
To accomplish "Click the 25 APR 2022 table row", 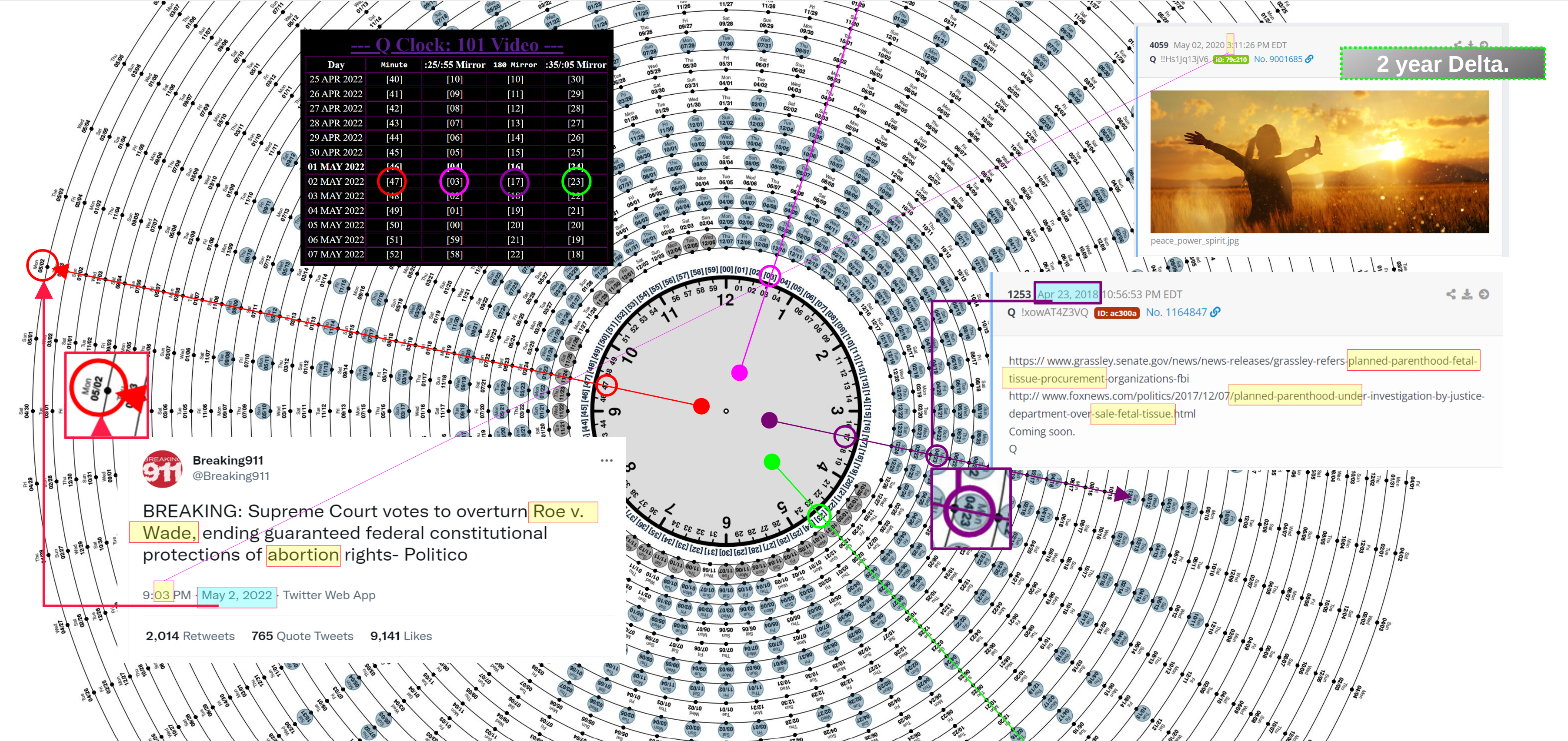I will tap(457, 79).
